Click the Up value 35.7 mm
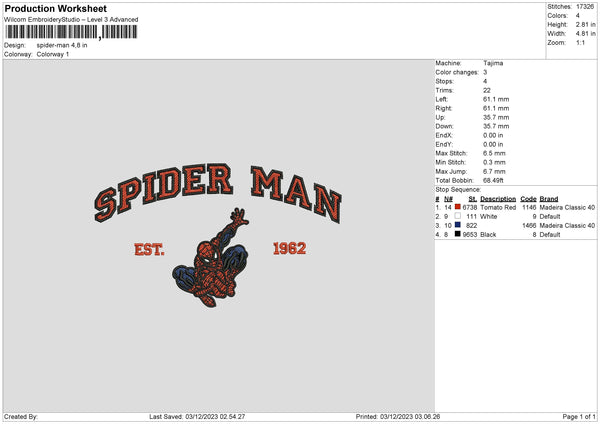Screen dimensions: 600x424 (x=496, y=117)
